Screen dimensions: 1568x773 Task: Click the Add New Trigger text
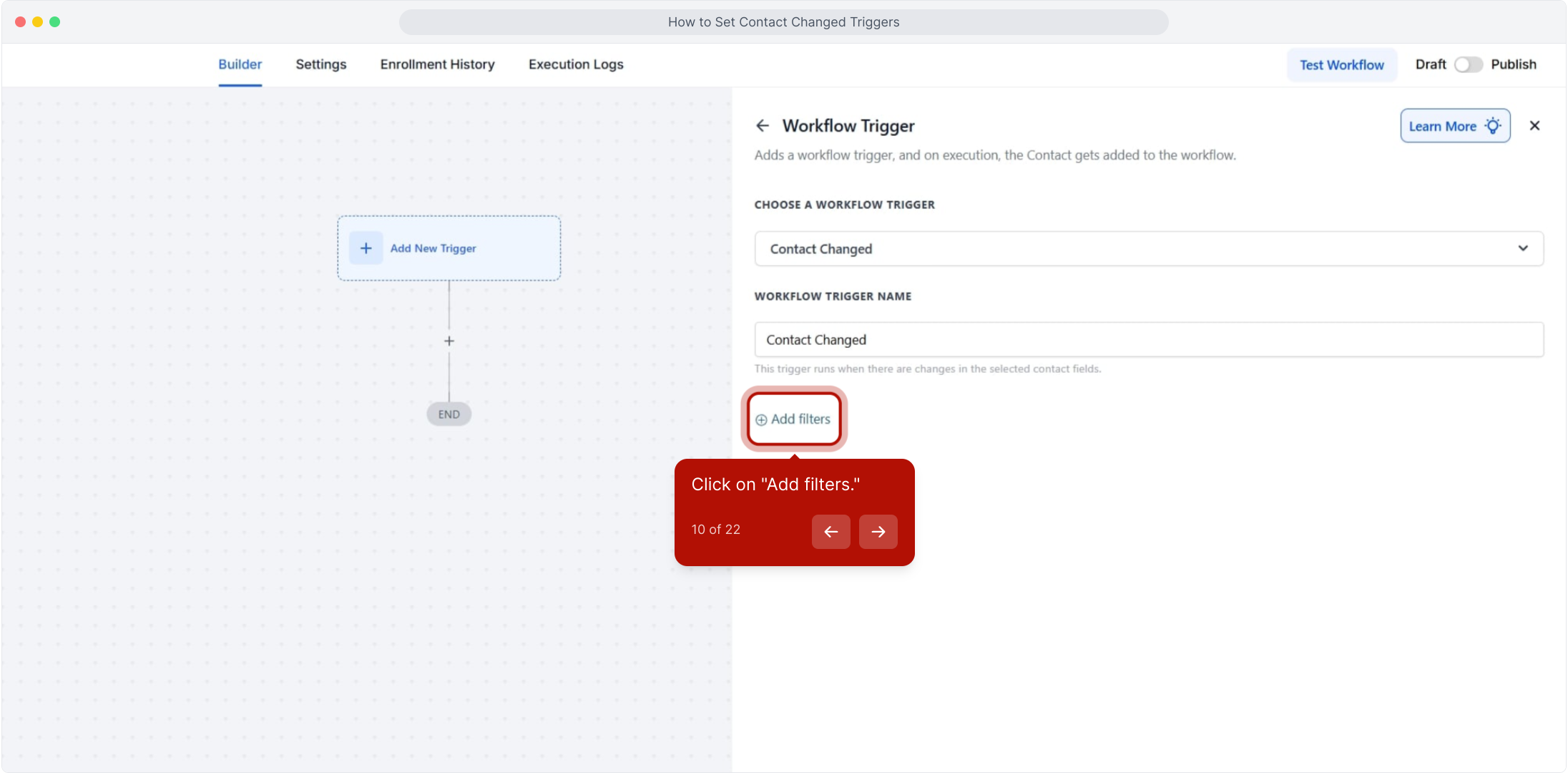(x=433, y=248)
